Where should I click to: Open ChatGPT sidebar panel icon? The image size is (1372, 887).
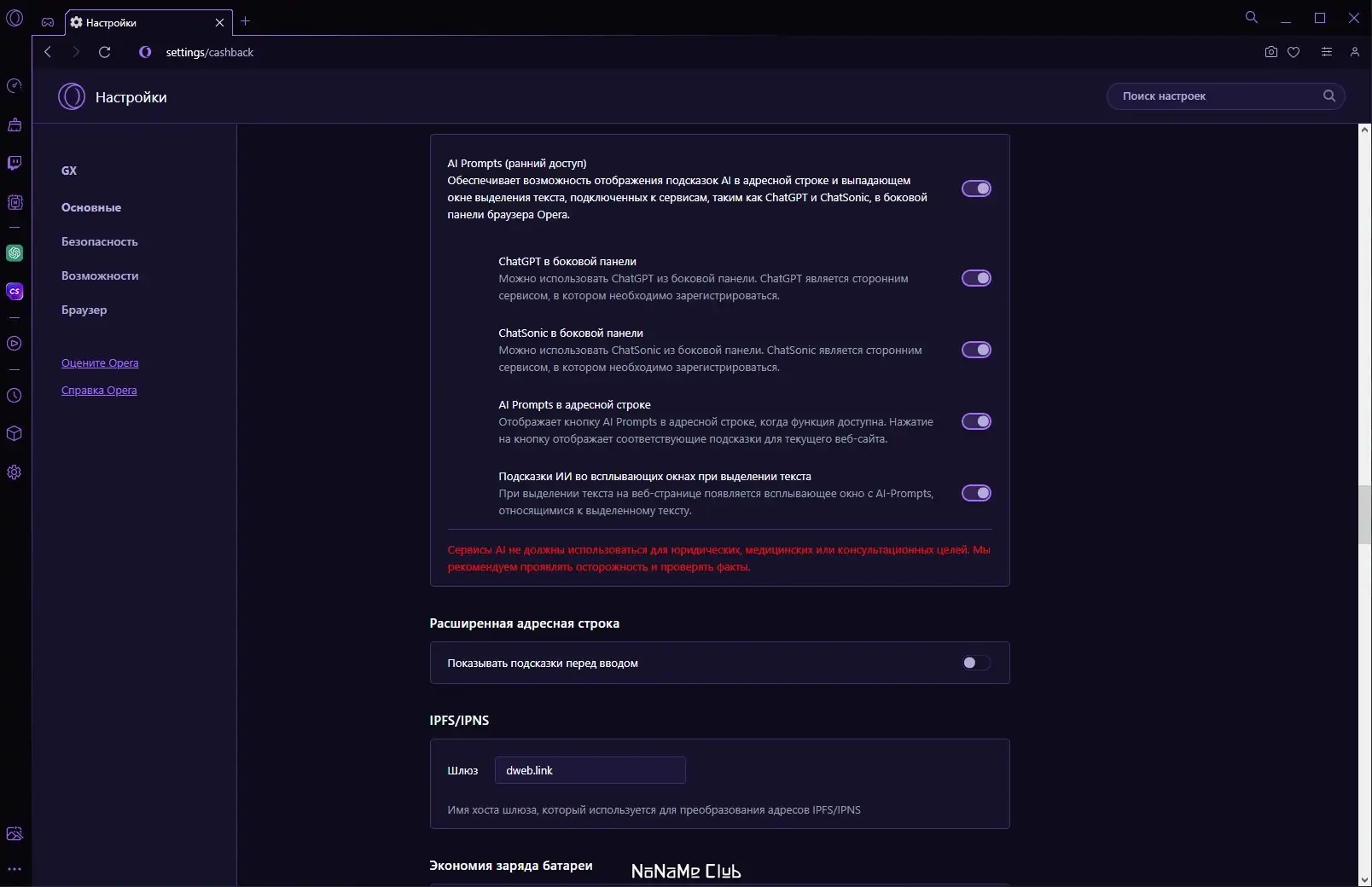[x=15, y=253]
